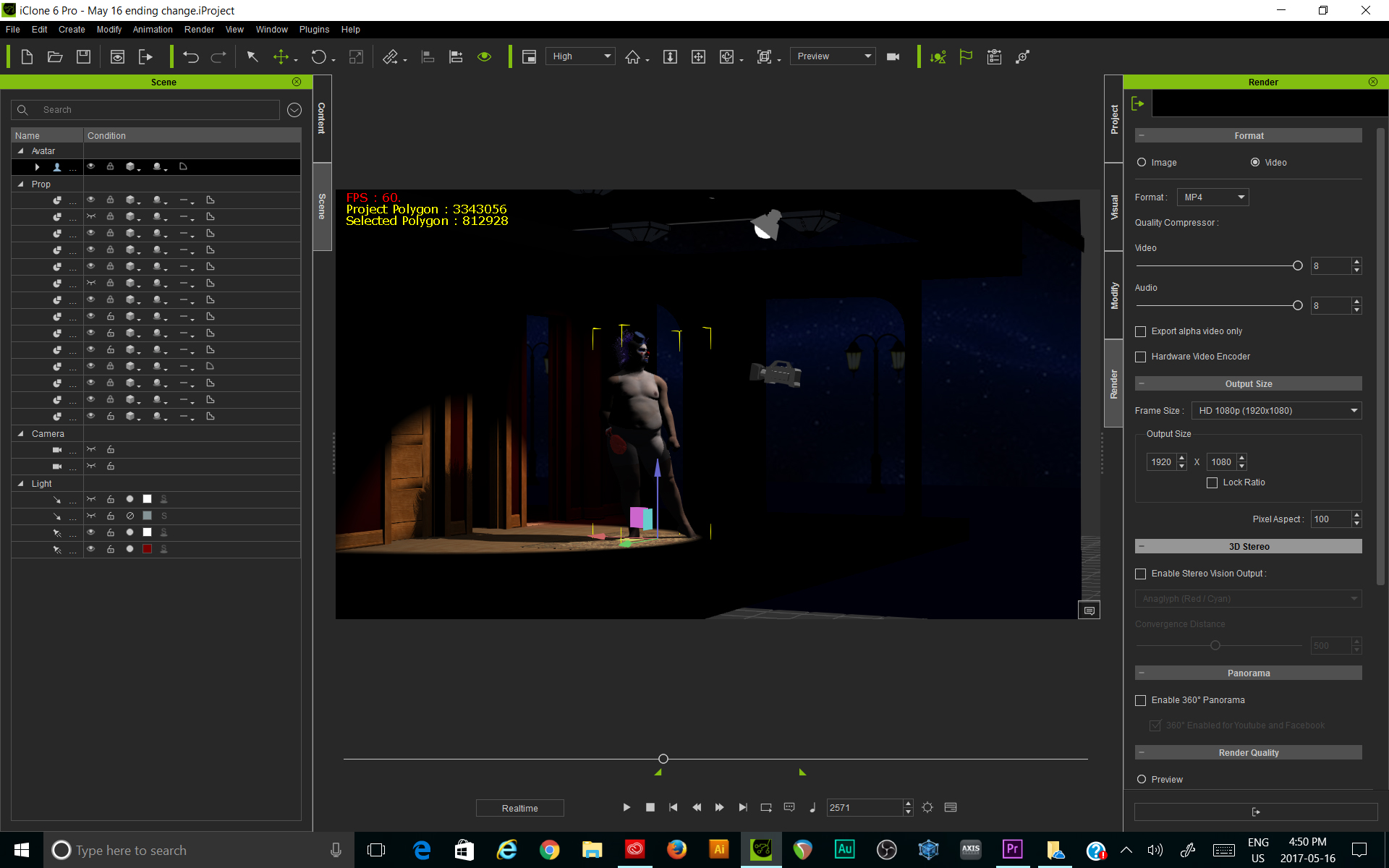Jump to the start frame
The image size is (1389, 868).
pos(674,807)
